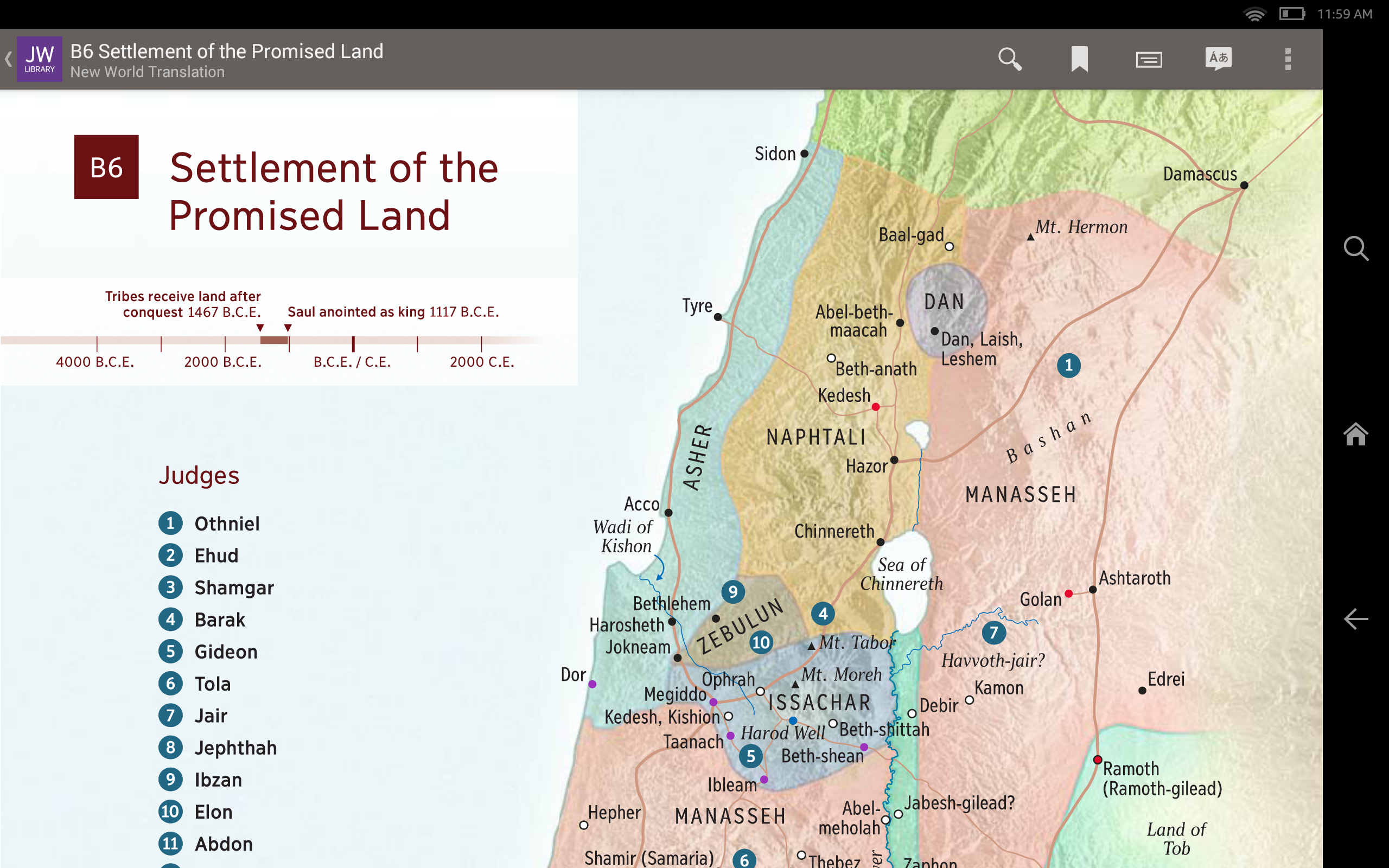The image size is (1389, 868).
Task: Open language options via the Áあ icon
Action: (1218, 59)
